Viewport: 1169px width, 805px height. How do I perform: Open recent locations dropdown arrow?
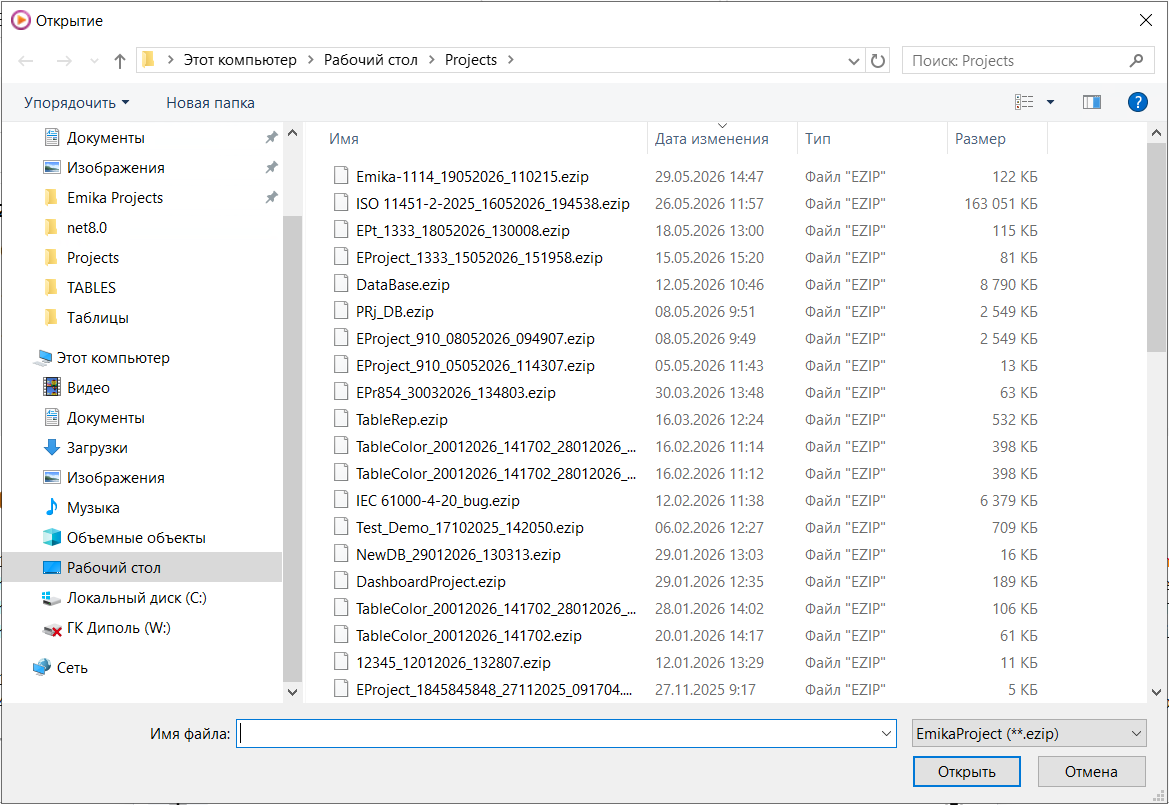(94, 61)
